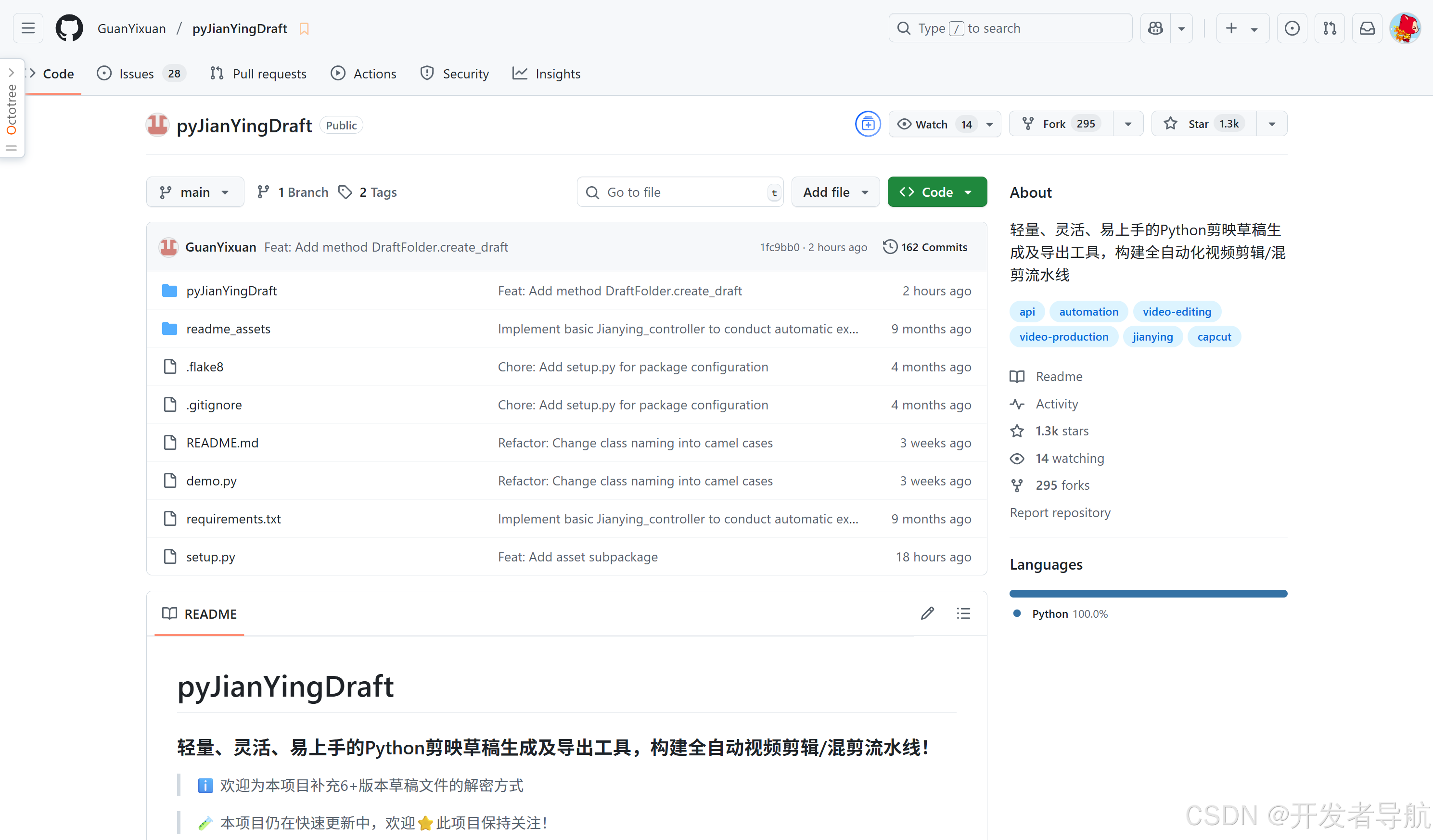Click the video-editing topic tag
This screenshot has height=840, width=1433.
tap(1177, 312)
